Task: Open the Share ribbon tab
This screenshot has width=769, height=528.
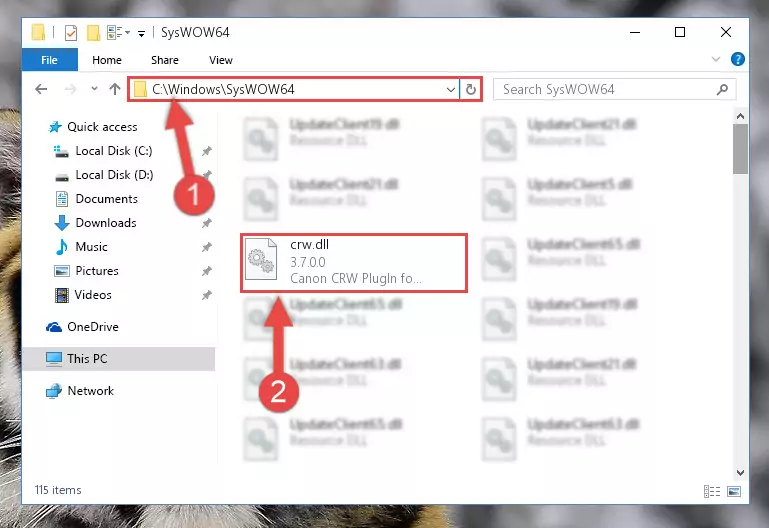Action: [x=165, y=60]
